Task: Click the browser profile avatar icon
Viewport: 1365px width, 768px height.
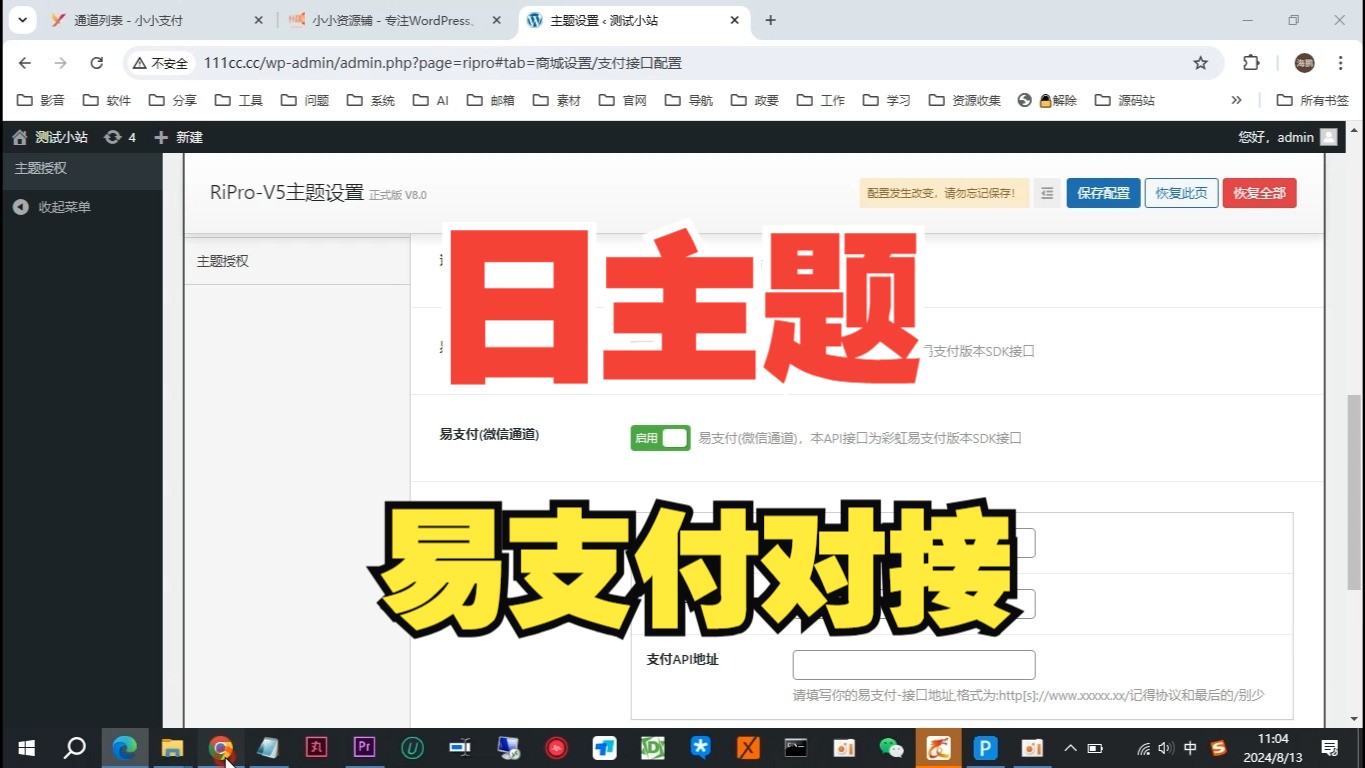Action: tap(1302, 62)
